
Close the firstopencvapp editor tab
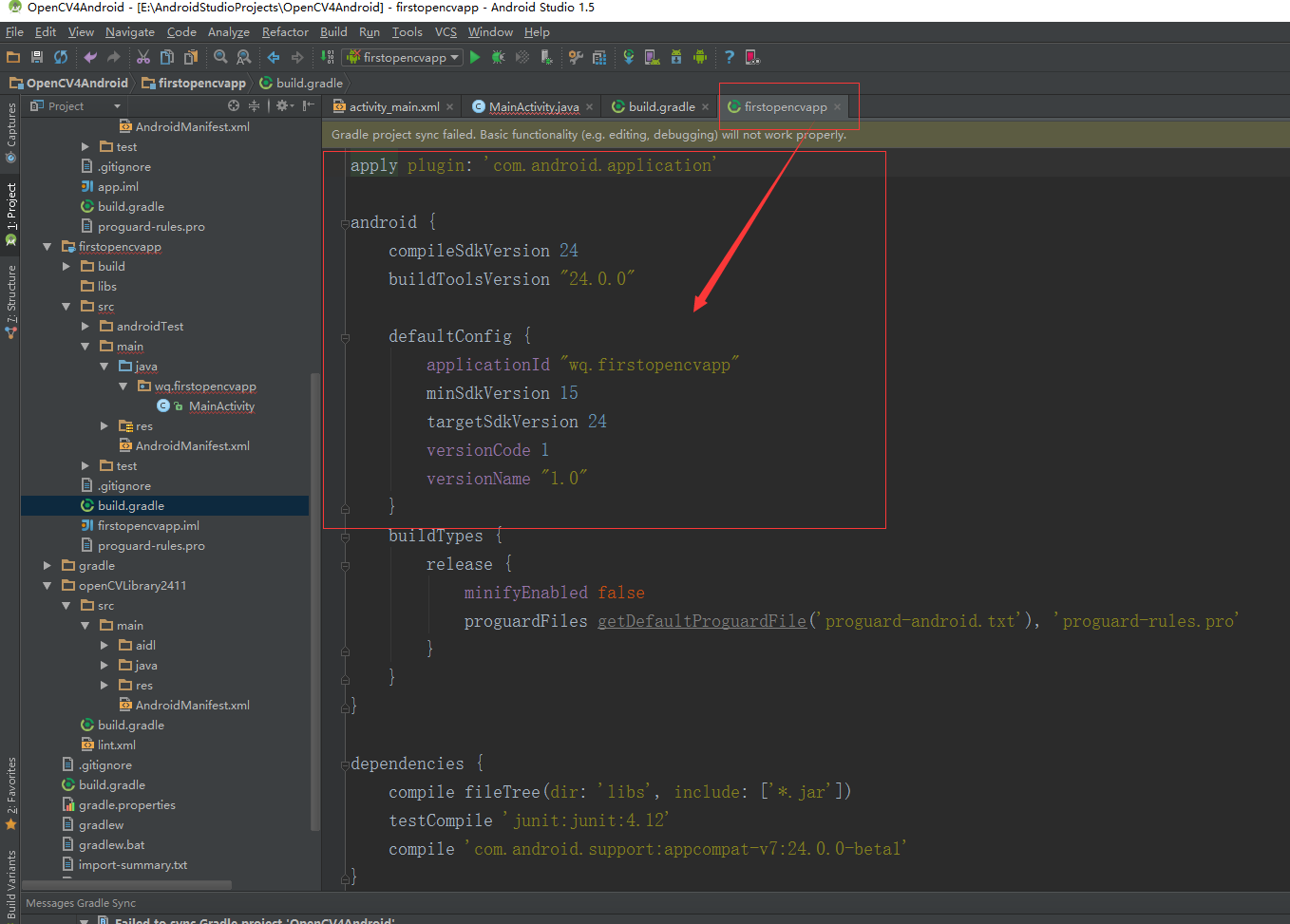pos(837,106)
